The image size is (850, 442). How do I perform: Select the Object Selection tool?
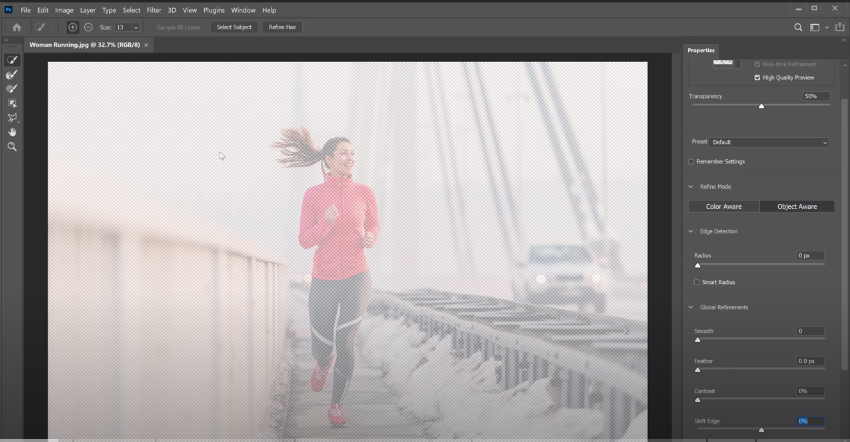[x=12, y=103]
